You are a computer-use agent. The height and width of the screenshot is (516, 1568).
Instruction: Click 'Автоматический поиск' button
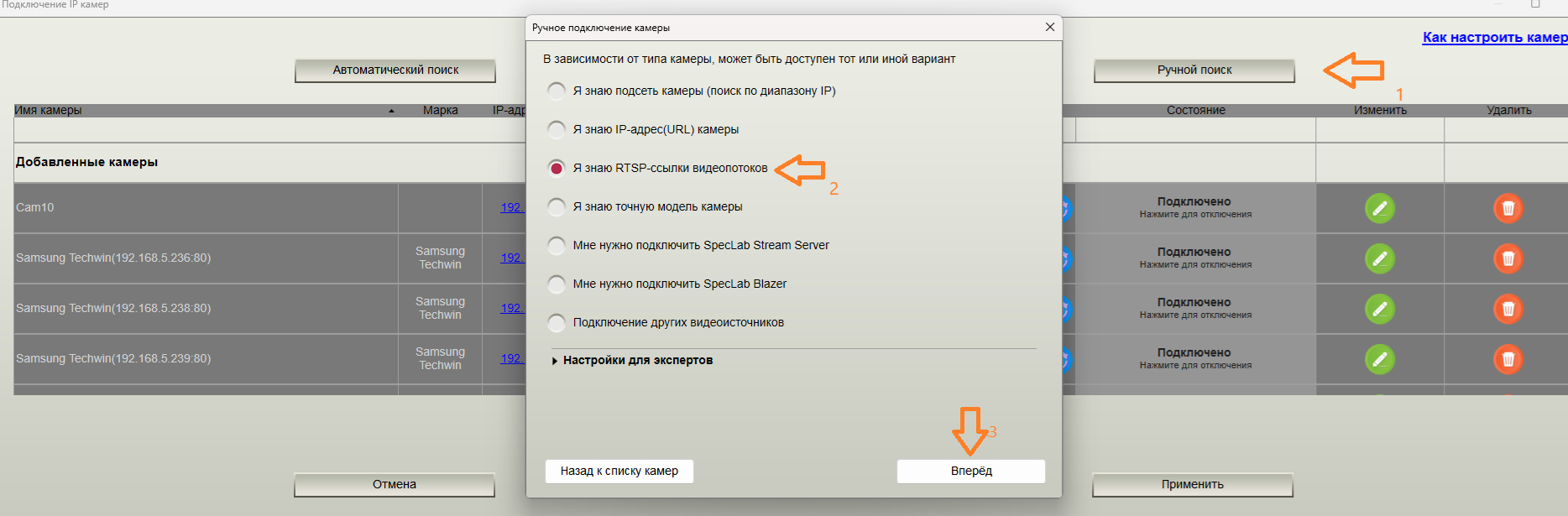tap(395, 70)
